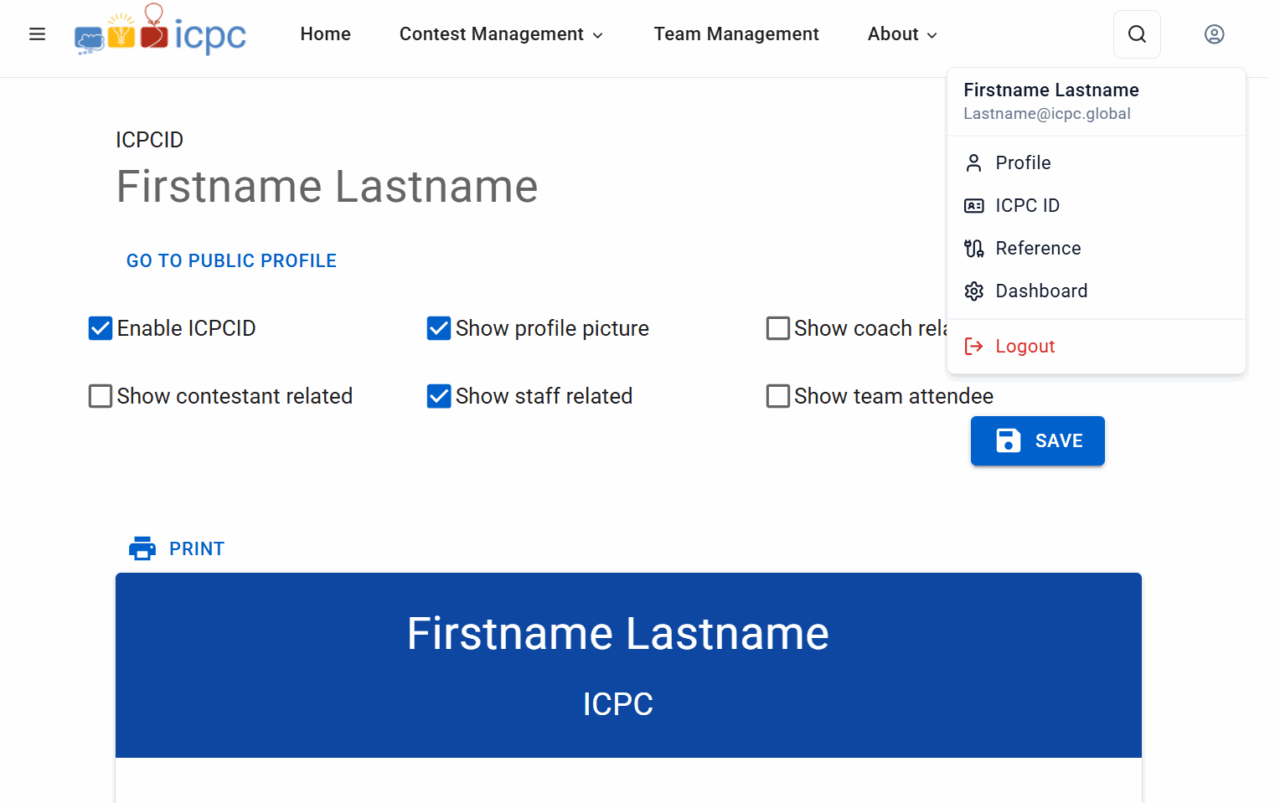This screenshot has width=1280, height=803.
Task: Expand the About dropdown menu
Action: [903, 34]
